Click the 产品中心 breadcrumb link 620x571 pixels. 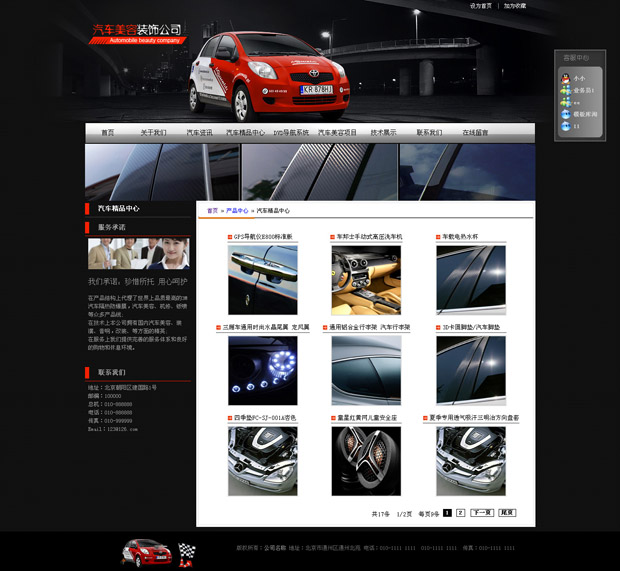pos(237,211)
